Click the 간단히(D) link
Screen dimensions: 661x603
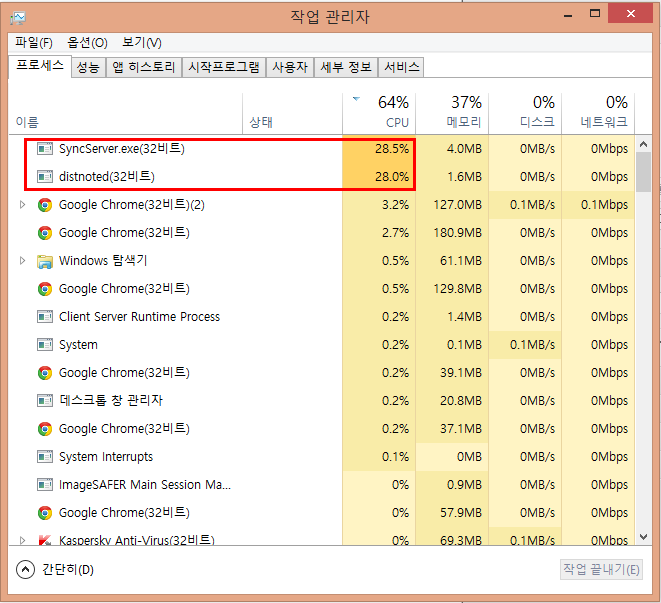[68, 570]
